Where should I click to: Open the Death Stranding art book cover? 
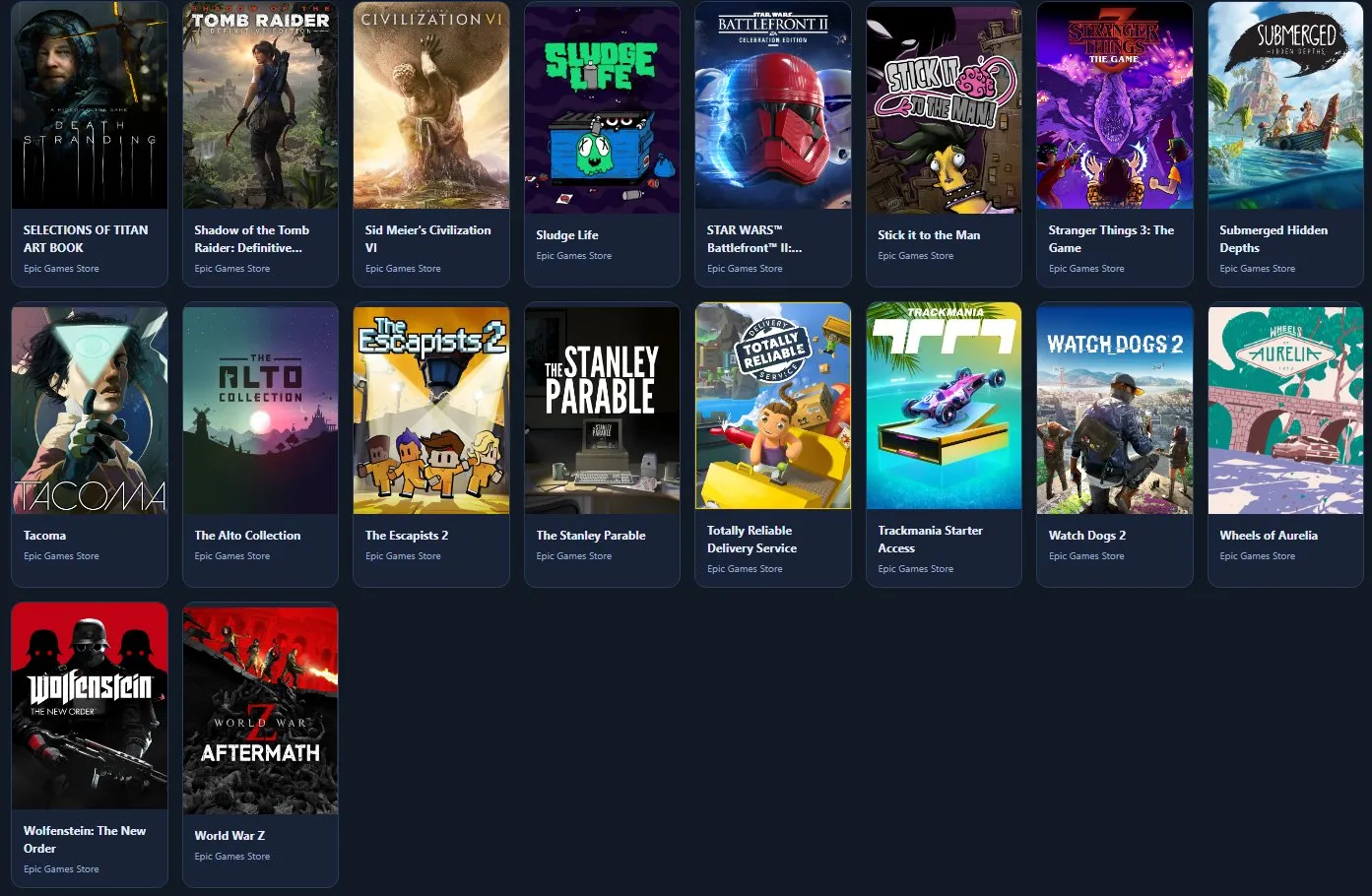(90, 105)
